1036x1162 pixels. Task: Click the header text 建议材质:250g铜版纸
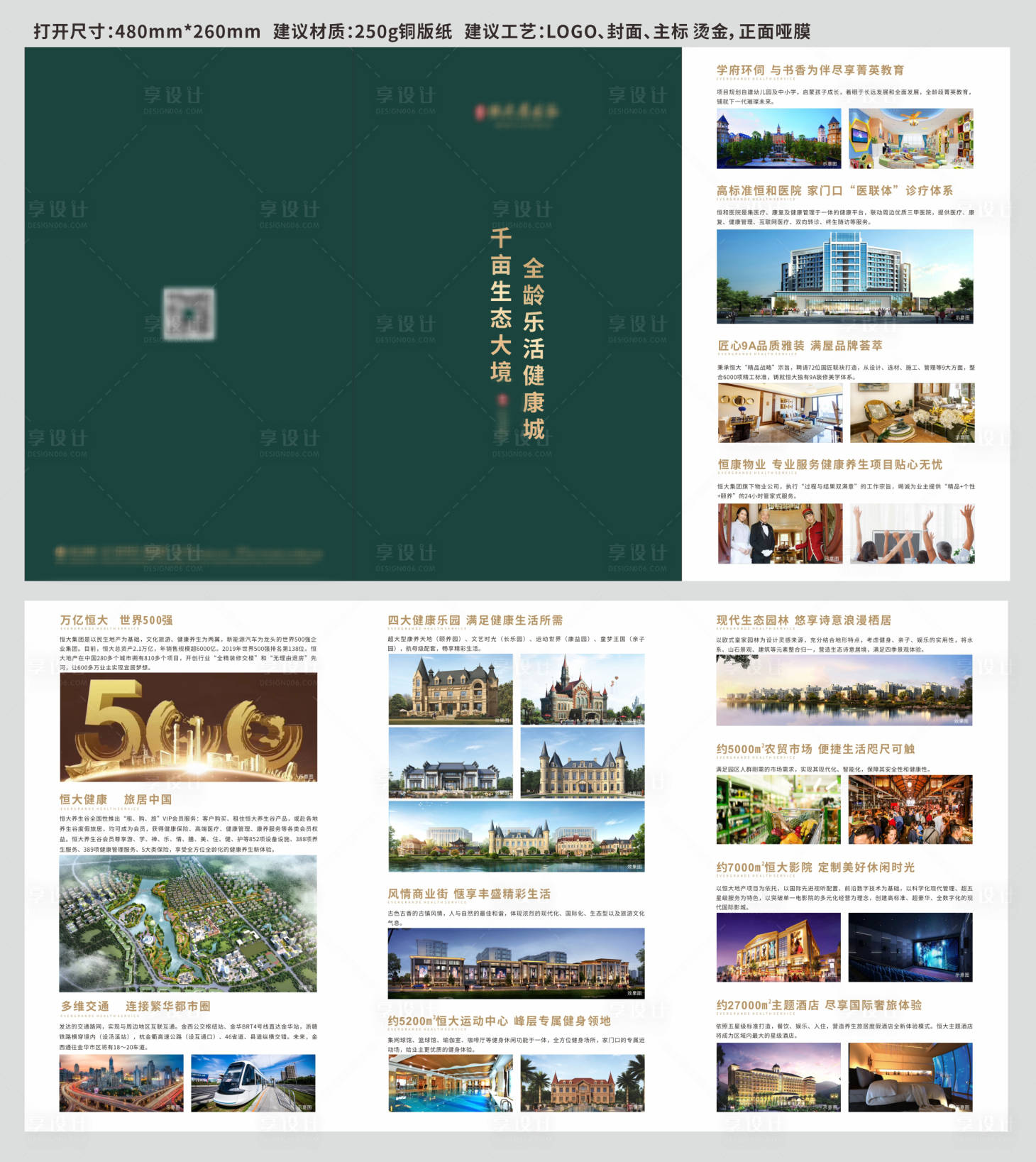click(363, 31)
